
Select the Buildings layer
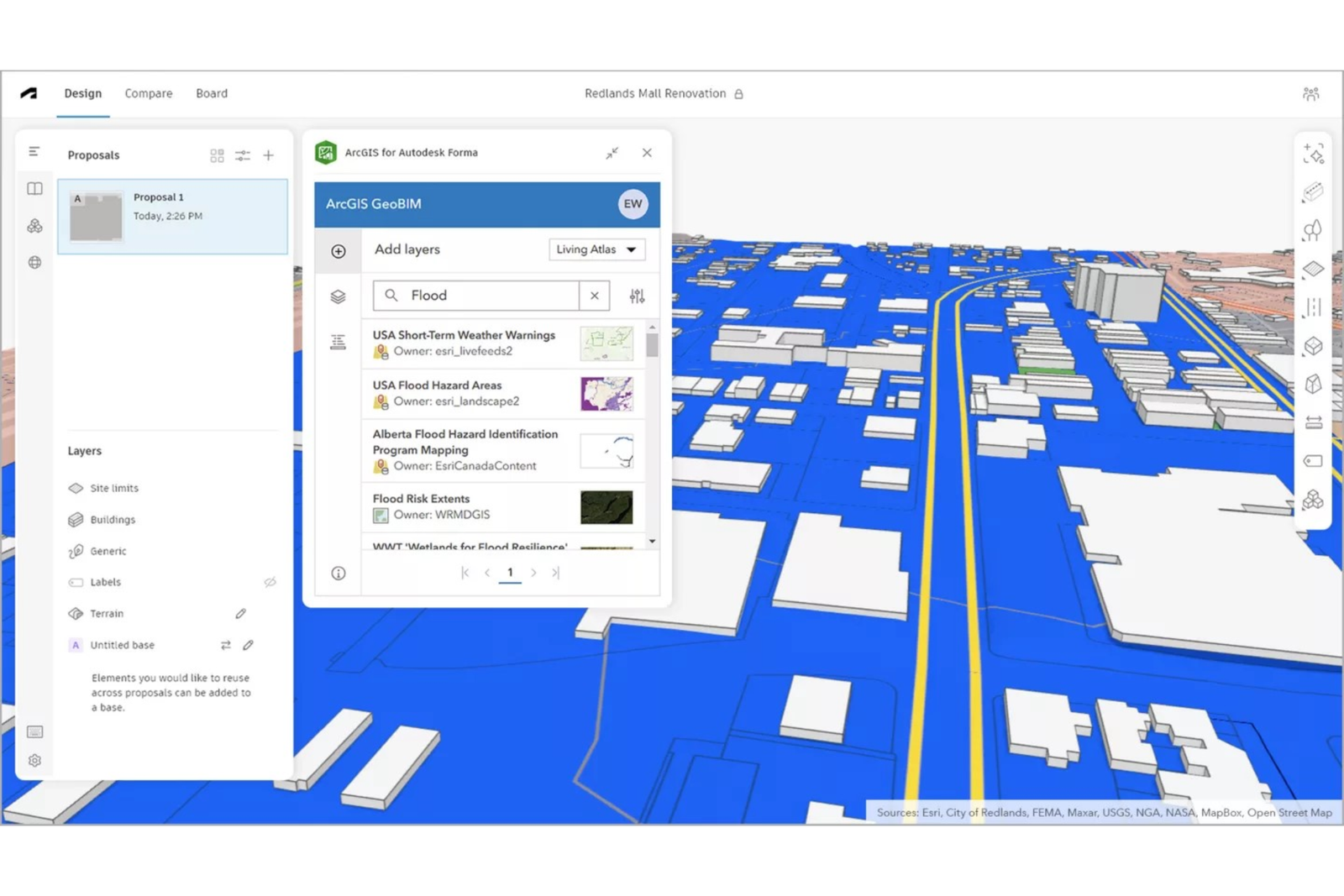[x=113, y=520]
